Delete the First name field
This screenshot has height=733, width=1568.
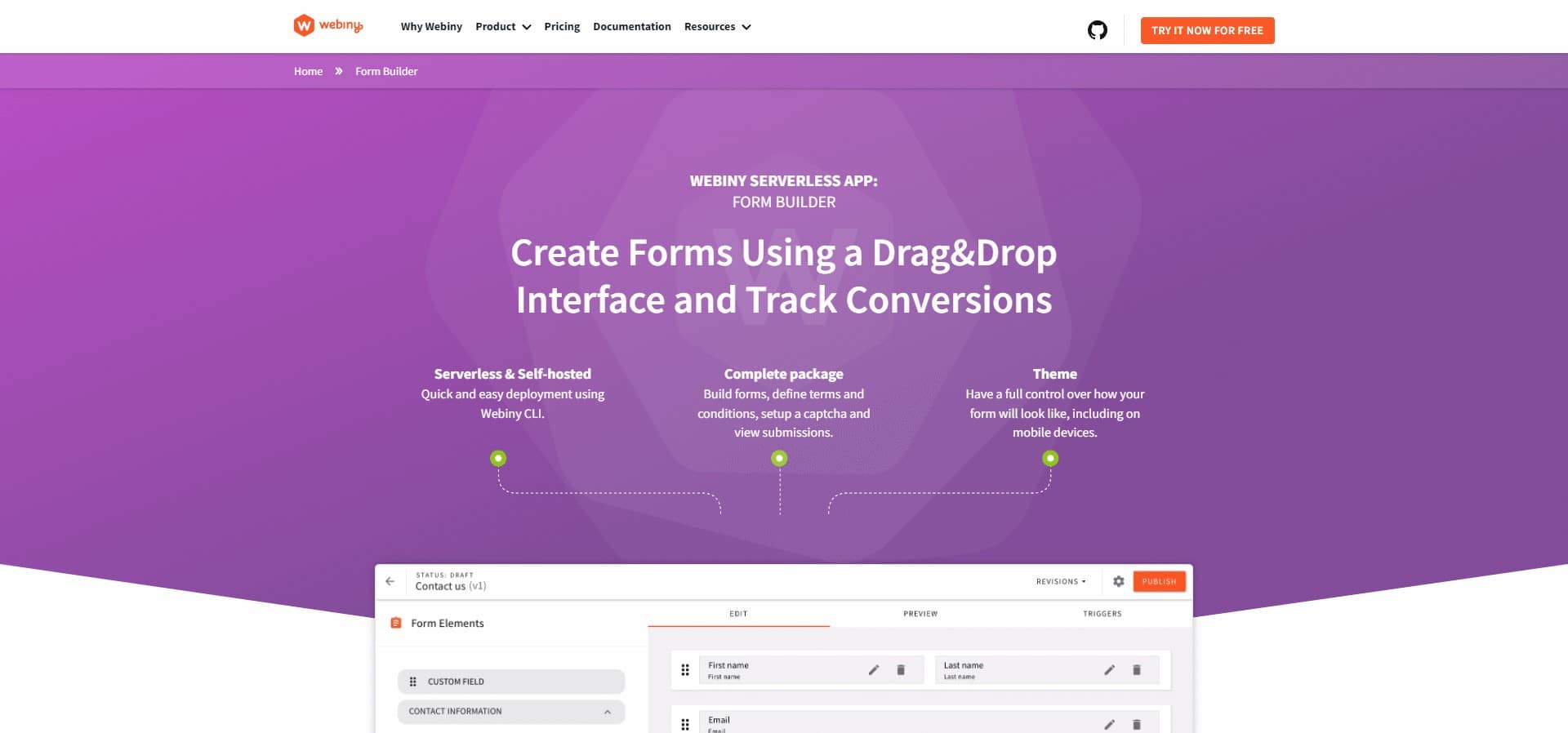(901, 670)
